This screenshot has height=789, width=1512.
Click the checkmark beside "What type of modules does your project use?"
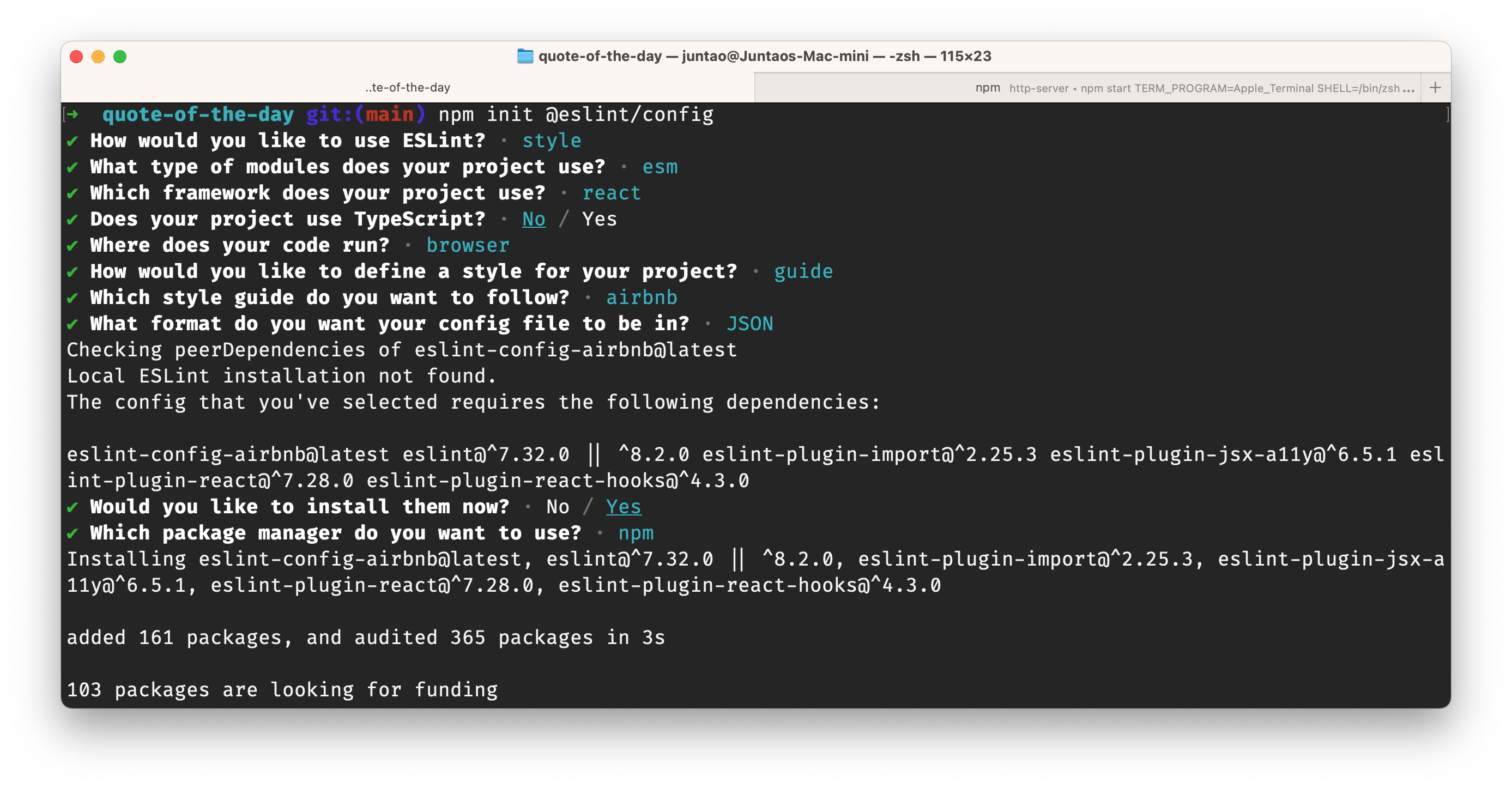click(73, 167)
